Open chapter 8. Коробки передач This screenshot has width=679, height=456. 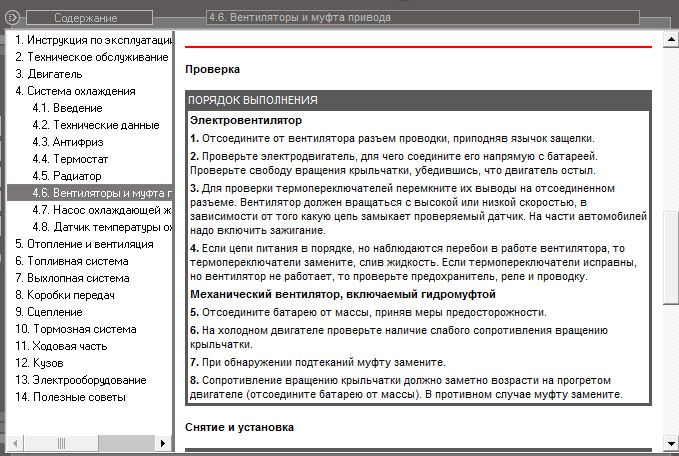tap(65, 295)
